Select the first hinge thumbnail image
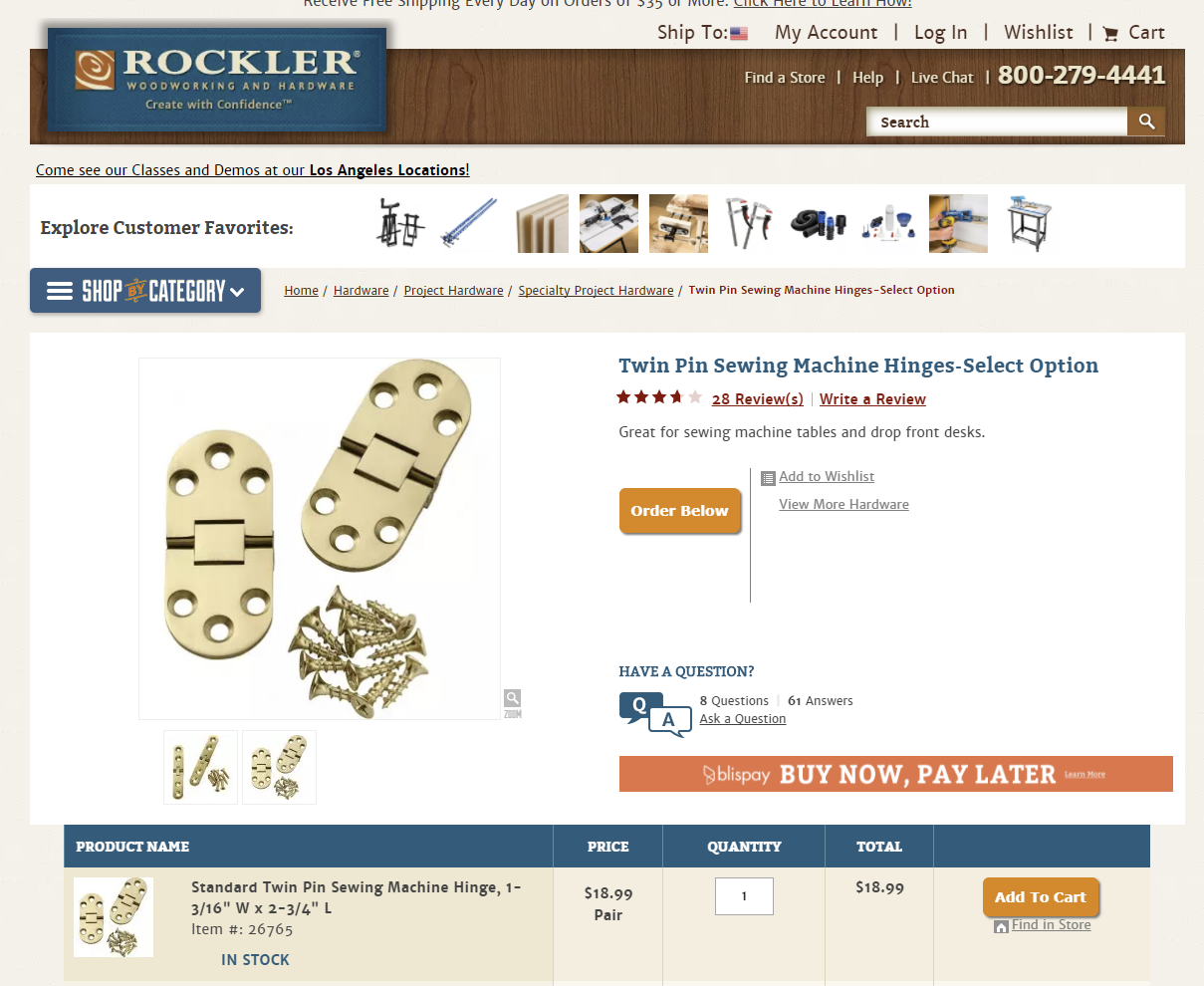Viewport: 1204px width, 986px height. (201, 767)
